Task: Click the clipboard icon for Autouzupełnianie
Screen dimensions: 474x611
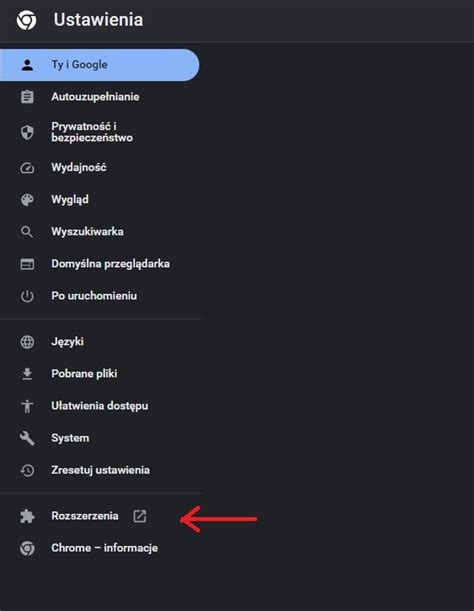Action: point(27,97)
